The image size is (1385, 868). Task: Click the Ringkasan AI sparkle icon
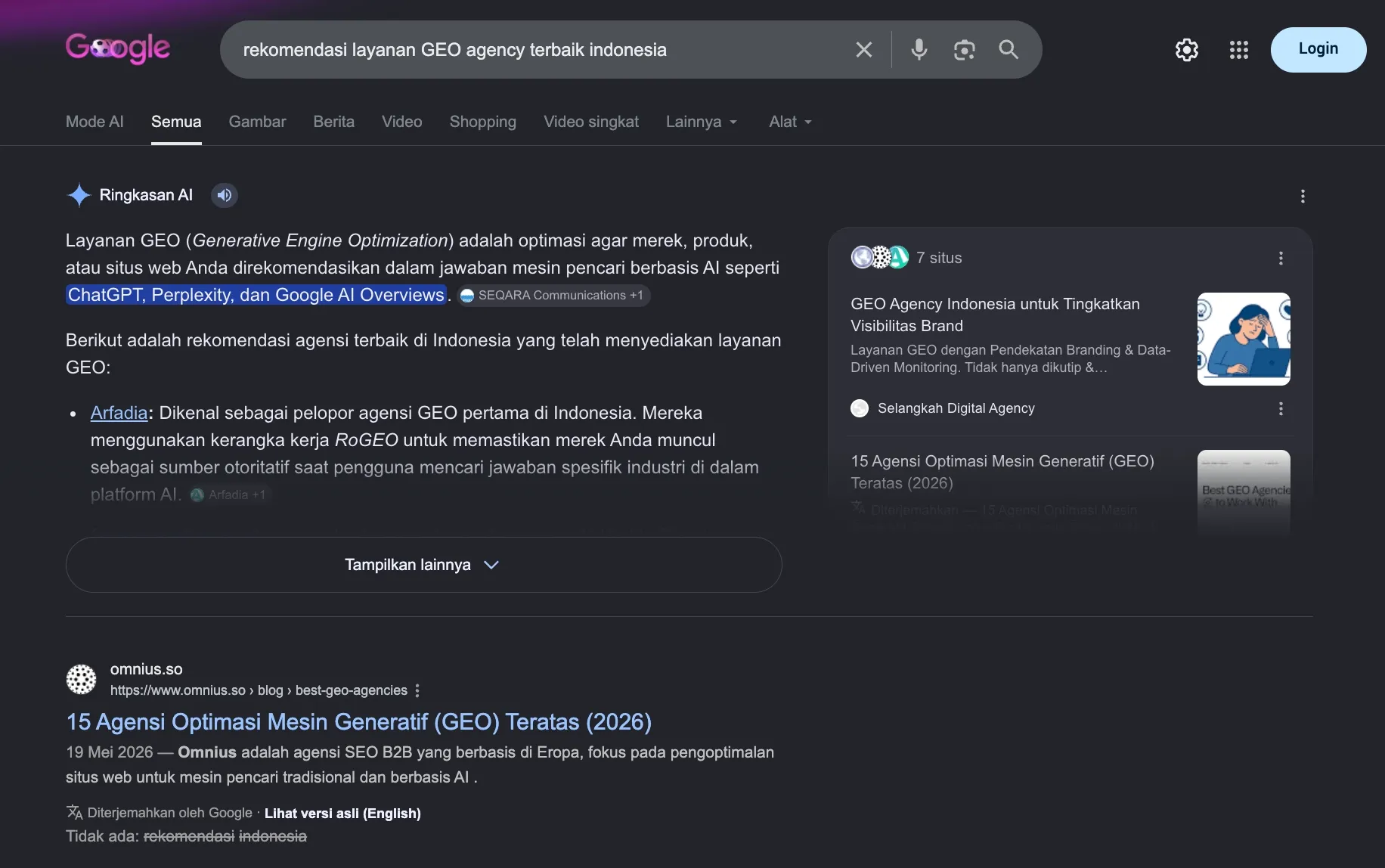(x=79, y=195)
